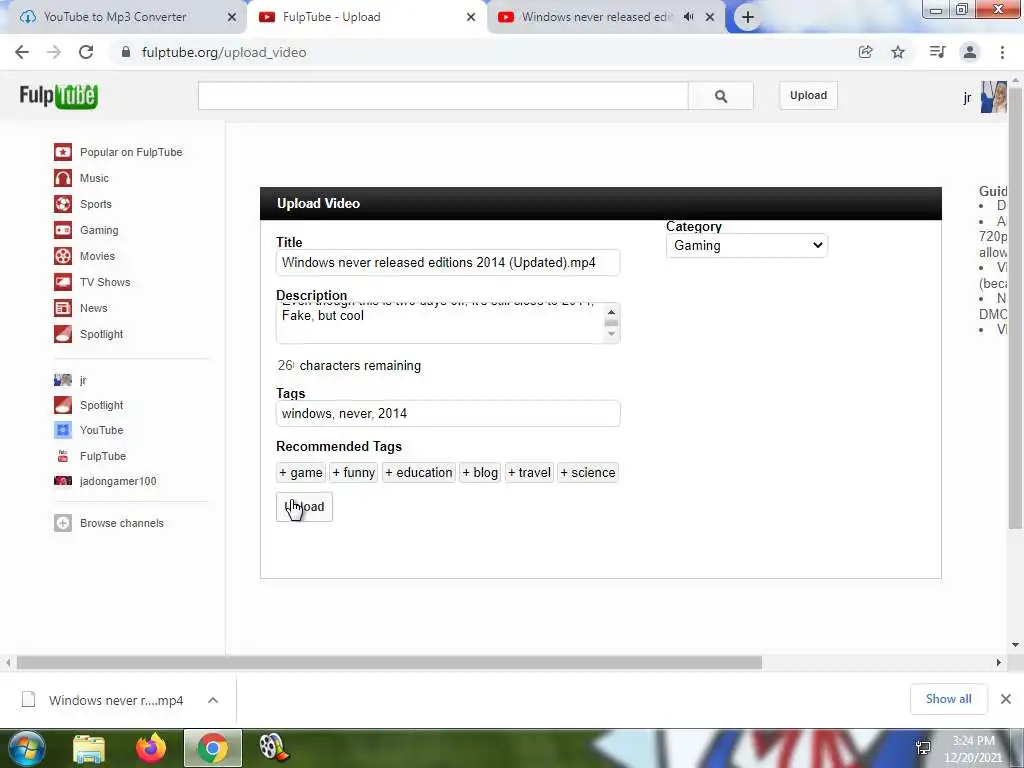Click the browser back arrow
The height and width of the screenshot is (768, 1024).
point(22,52)
